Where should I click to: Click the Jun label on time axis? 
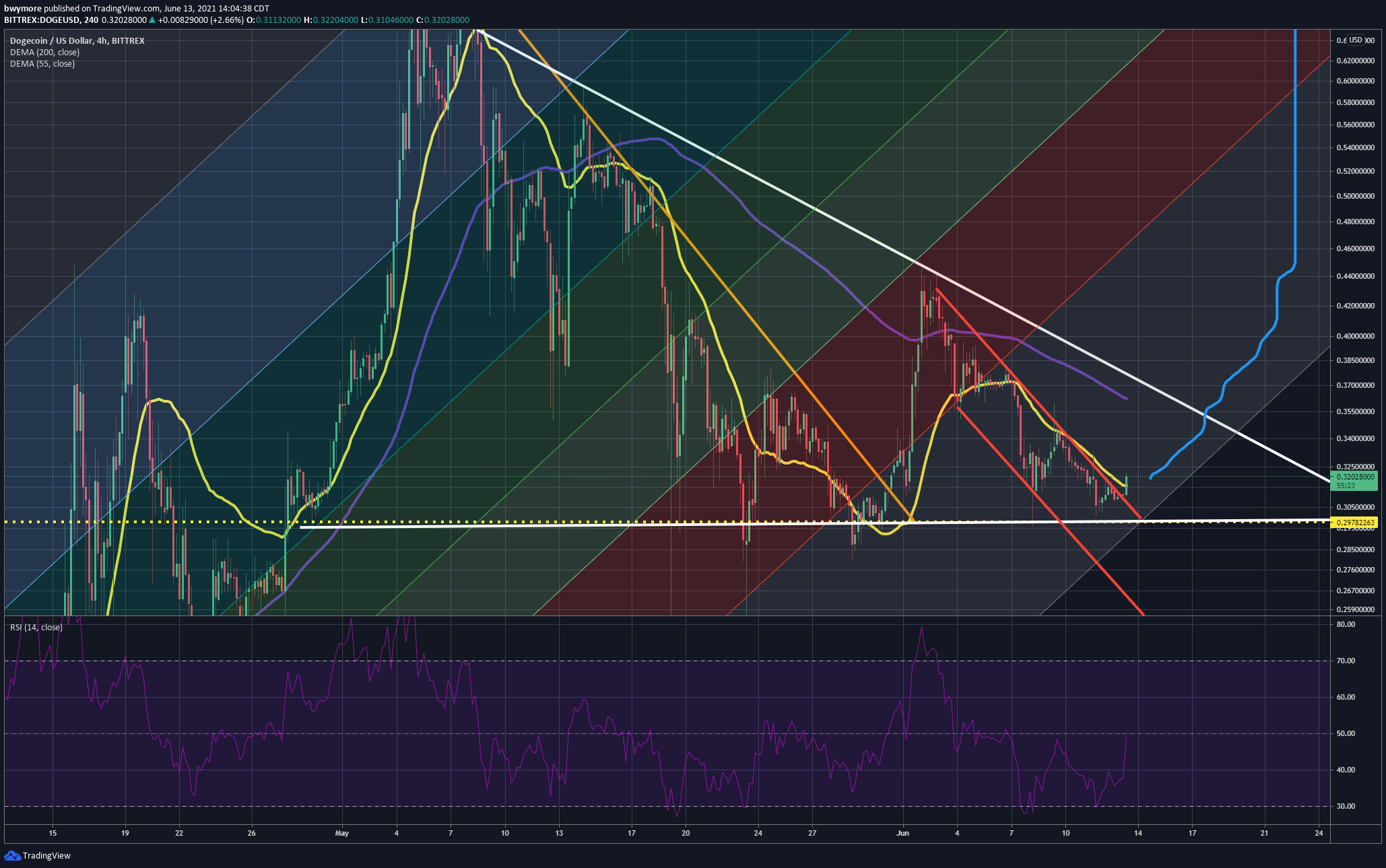point(902,833)
